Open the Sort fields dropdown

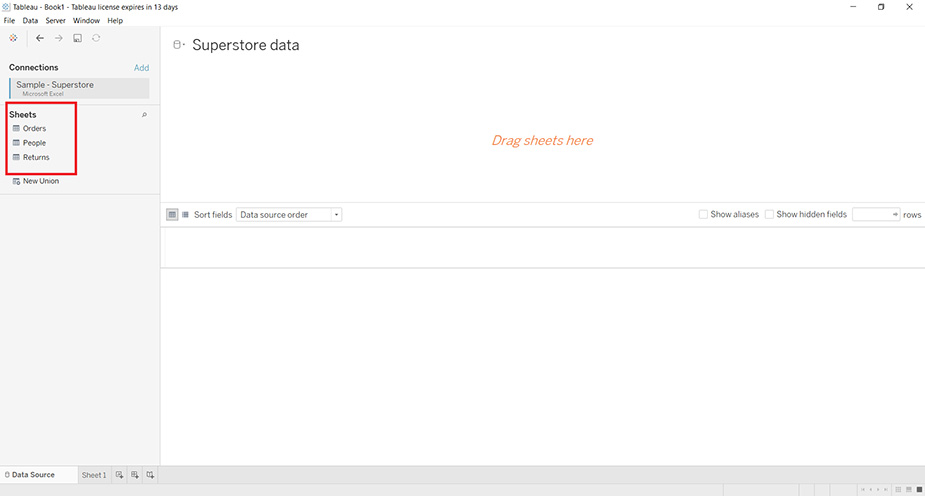coord(289,215)
